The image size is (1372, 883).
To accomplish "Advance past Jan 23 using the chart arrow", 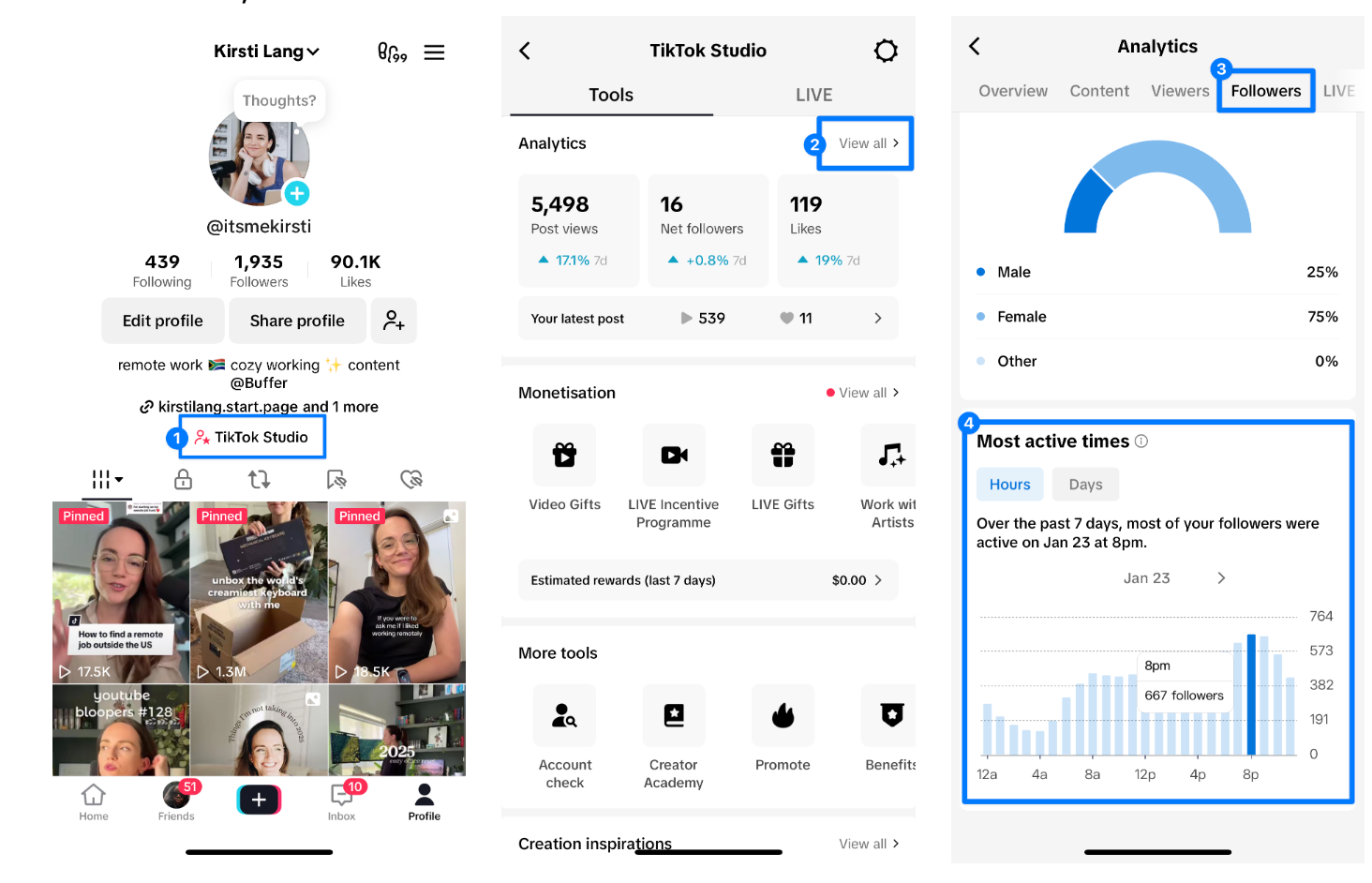I will [1221, 578].
